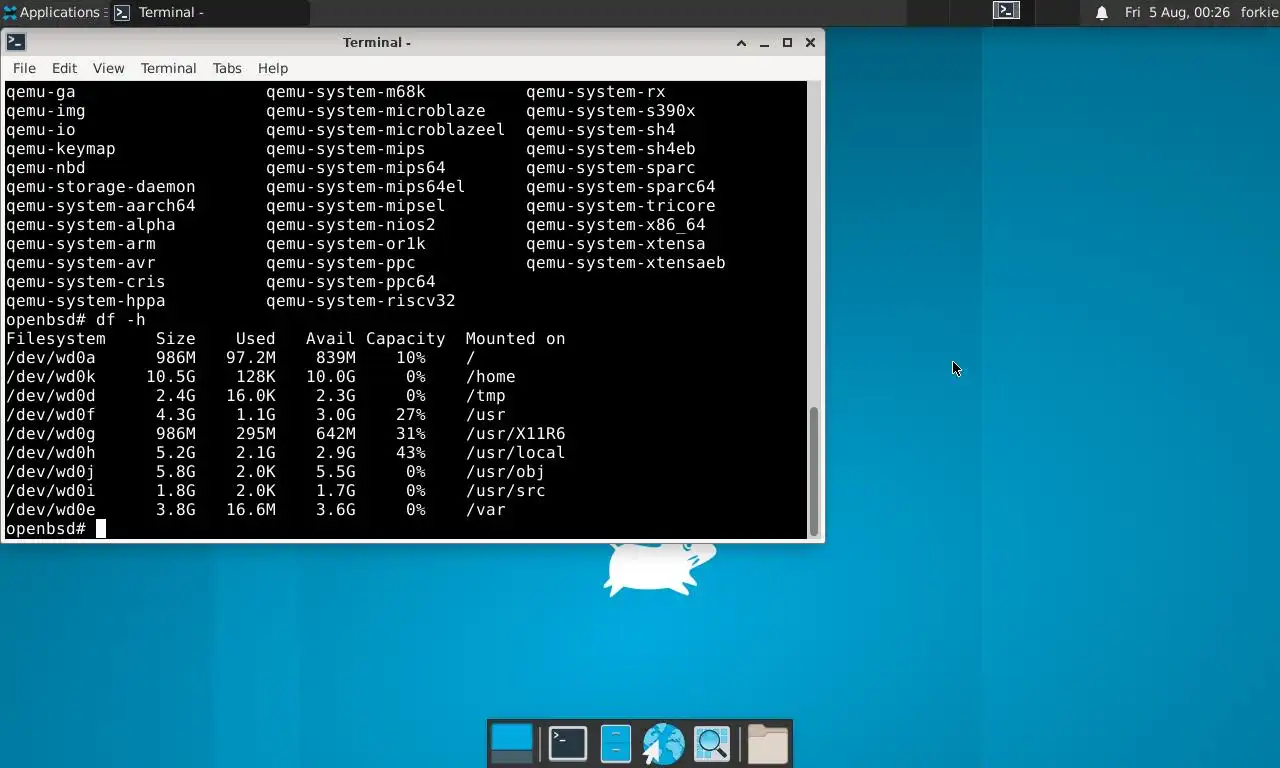The width and height of the screenshot is (1280, 768).
Task: Click 'qemu-img' in the terminal output
Action: (46, 111)
